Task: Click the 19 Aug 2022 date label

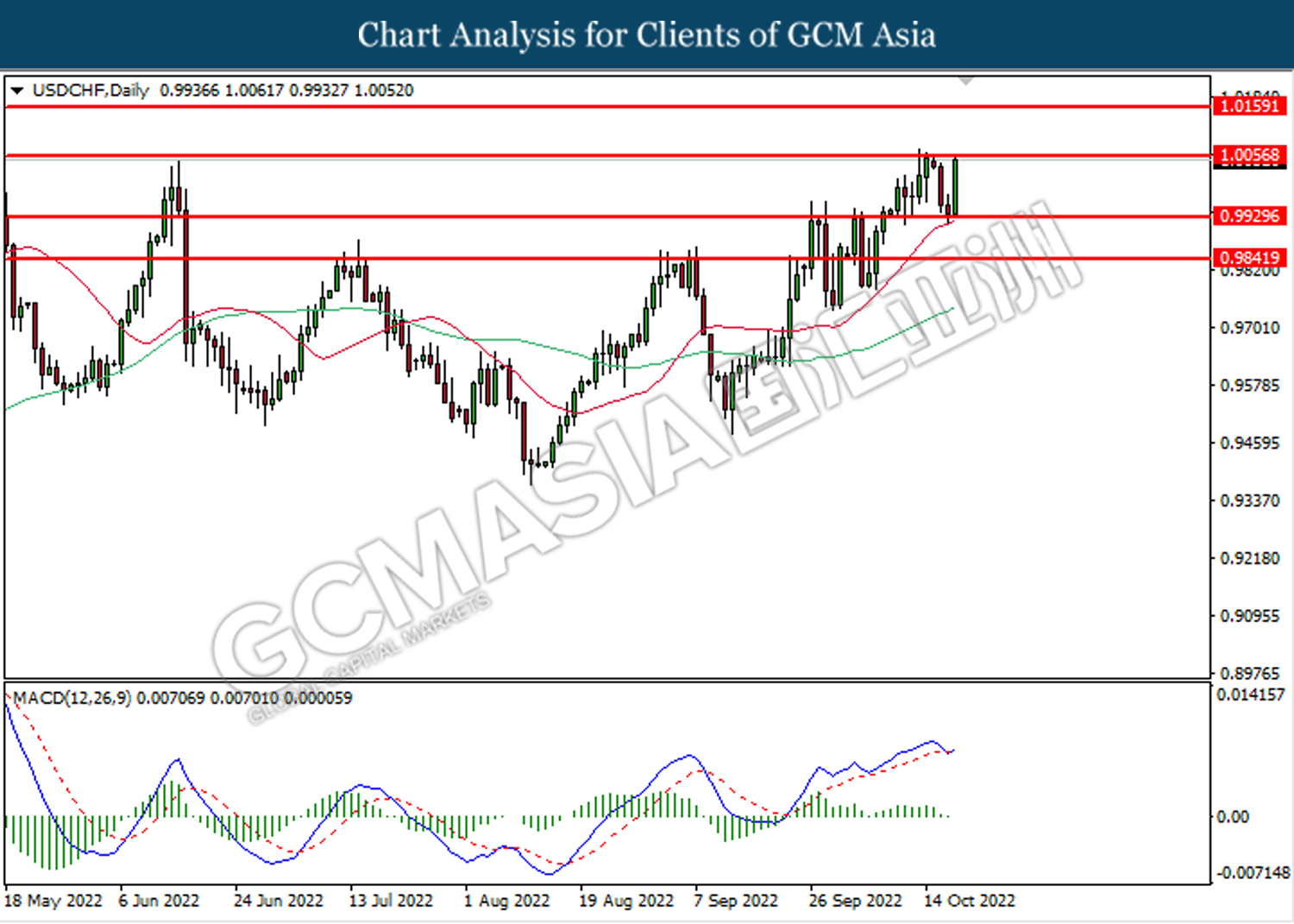Action: point(626,901)
